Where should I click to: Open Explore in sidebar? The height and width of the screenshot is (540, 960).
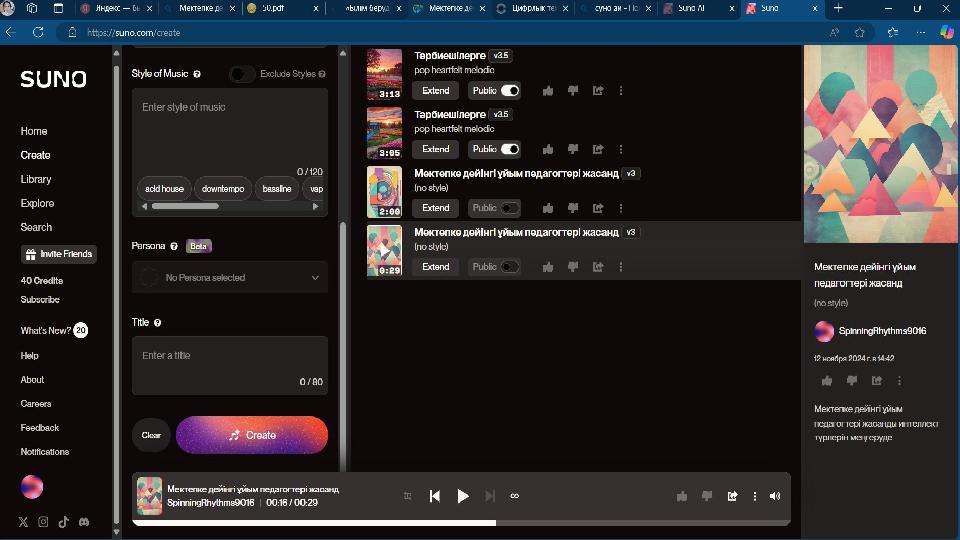pyautogui.click(x=37, y=203)
